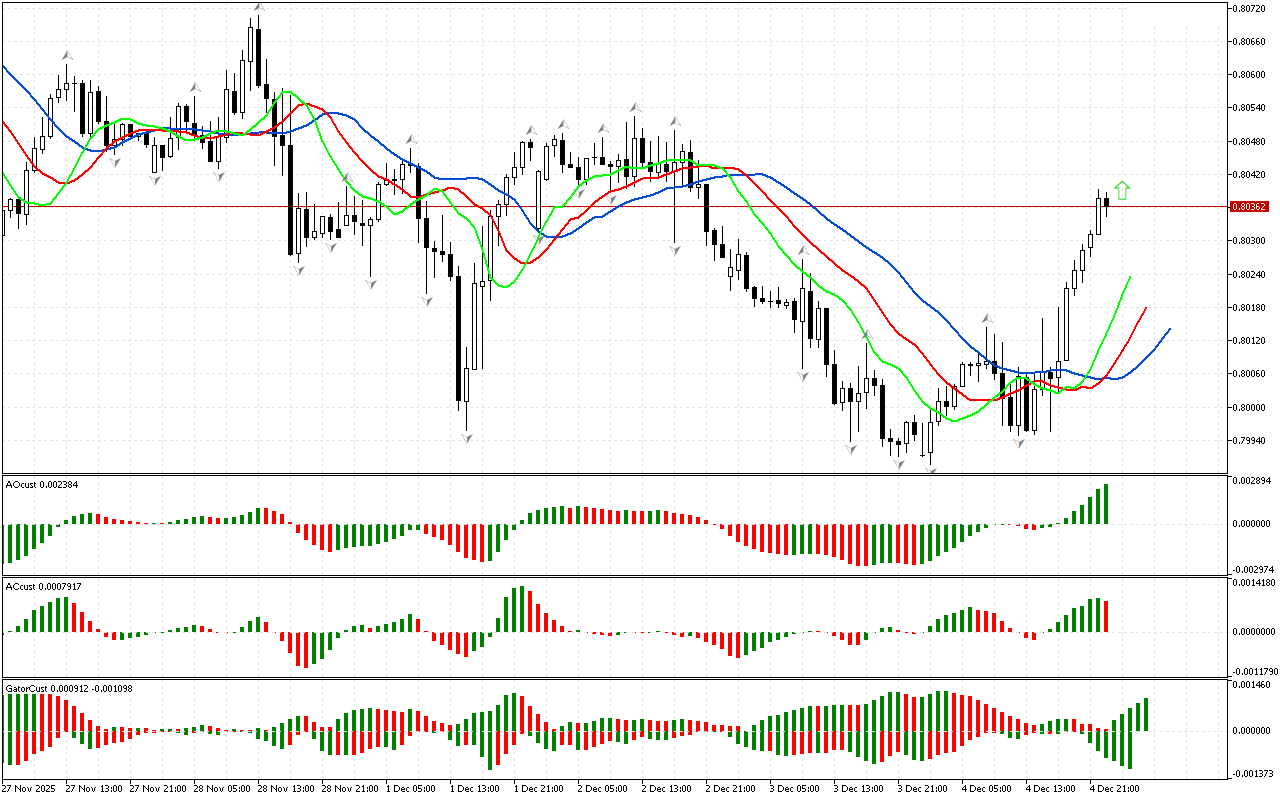Click the tallest green AOcust bar at right

(x=1106, y=504)
